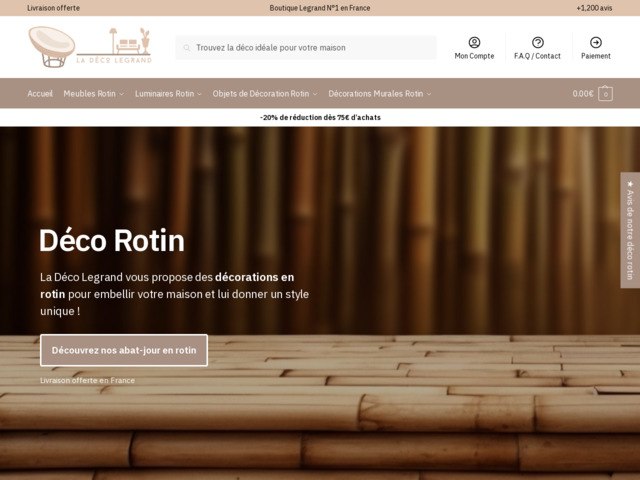Click in the search input field
The height and width of the screenshot is (480, 640).
tap(310, 47)
